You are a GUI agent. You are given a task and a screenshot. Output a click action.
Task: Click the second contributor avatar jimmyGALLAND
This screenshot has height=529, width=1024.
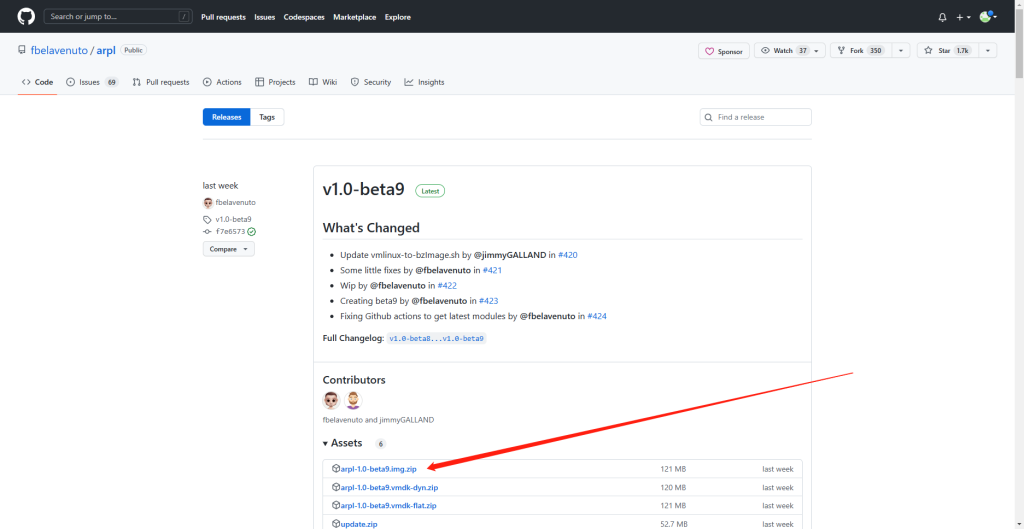(x=353, y=400)
